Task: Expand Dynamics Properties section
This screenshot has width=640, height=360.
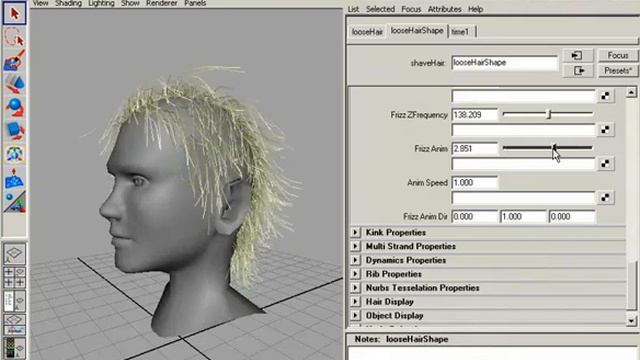Action: click(355, 260)
